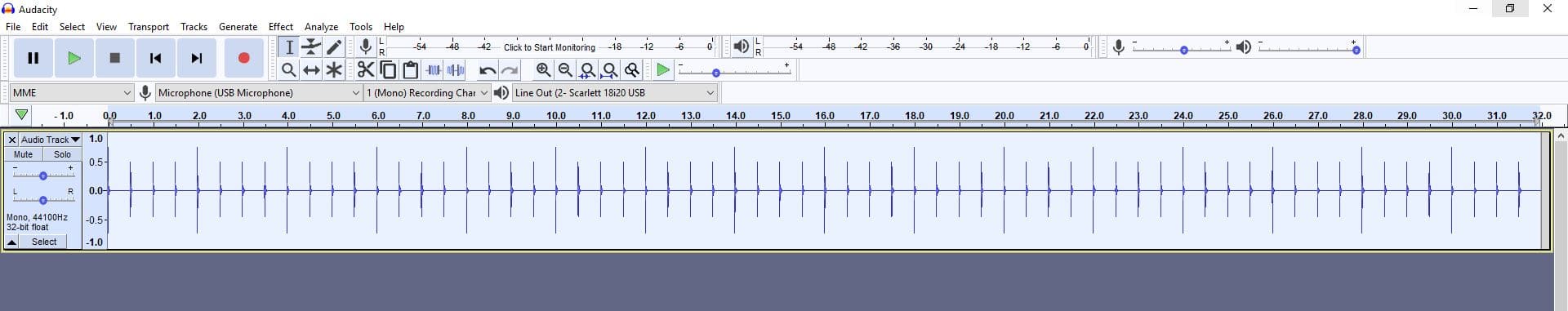
Task: Click the 16.0 mark on the timeline ruler
Action: click(x=825, y=116)
